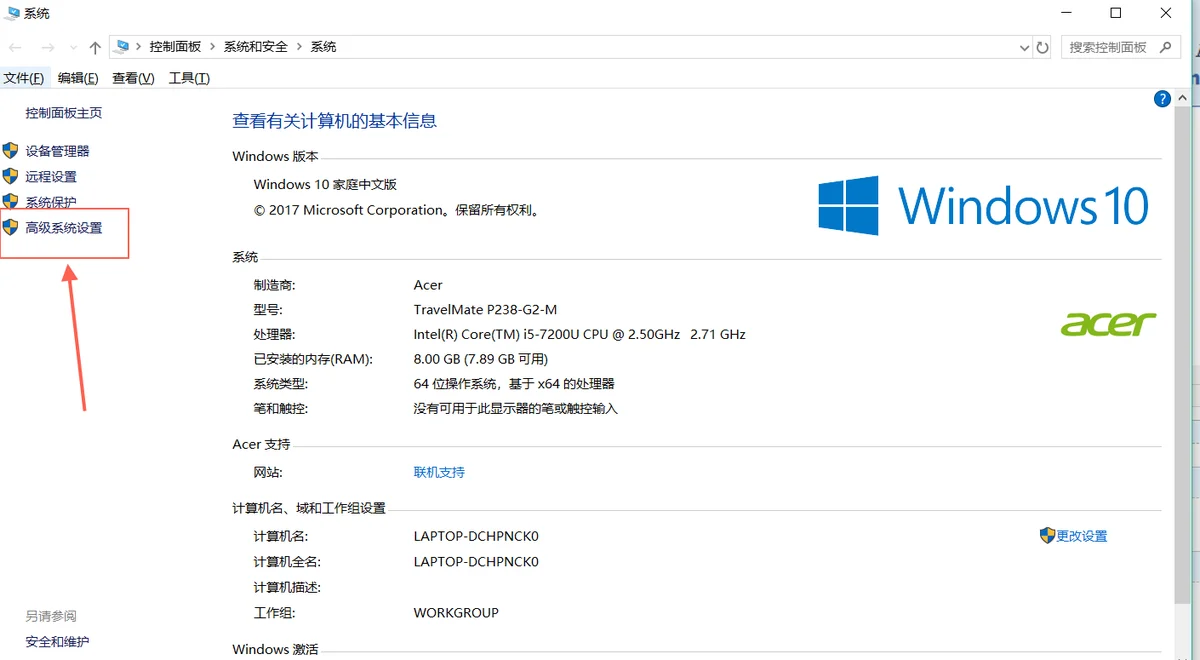Click the heading 查看有关计算机的基本信息
1200x660 pixels.
335,121
